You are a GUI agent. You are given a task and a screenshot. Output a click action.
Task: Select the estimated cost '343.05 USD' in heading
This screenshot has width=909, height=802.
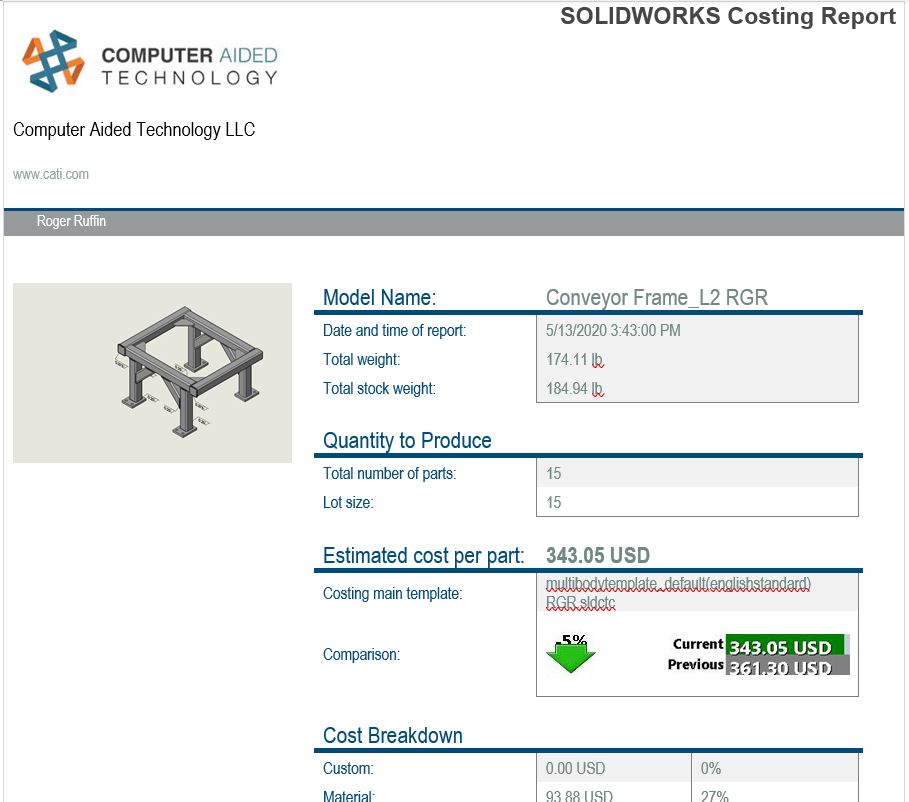598,556
